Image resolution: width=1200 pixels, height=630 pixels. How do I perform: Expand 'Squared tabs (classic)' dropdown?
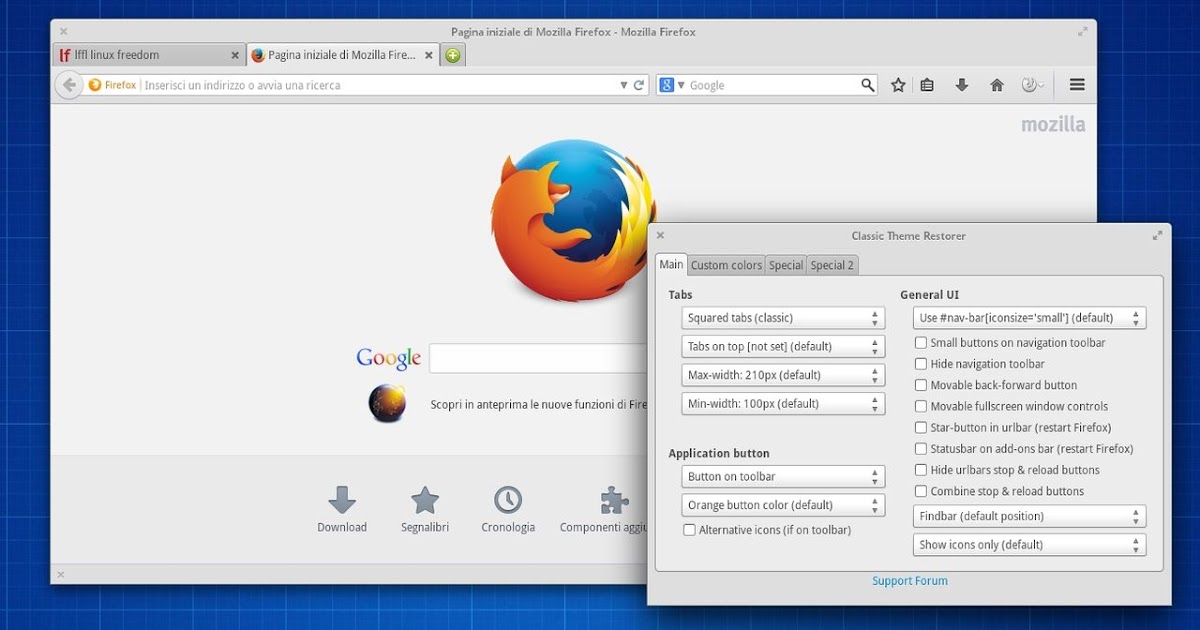tap(783, 318)
